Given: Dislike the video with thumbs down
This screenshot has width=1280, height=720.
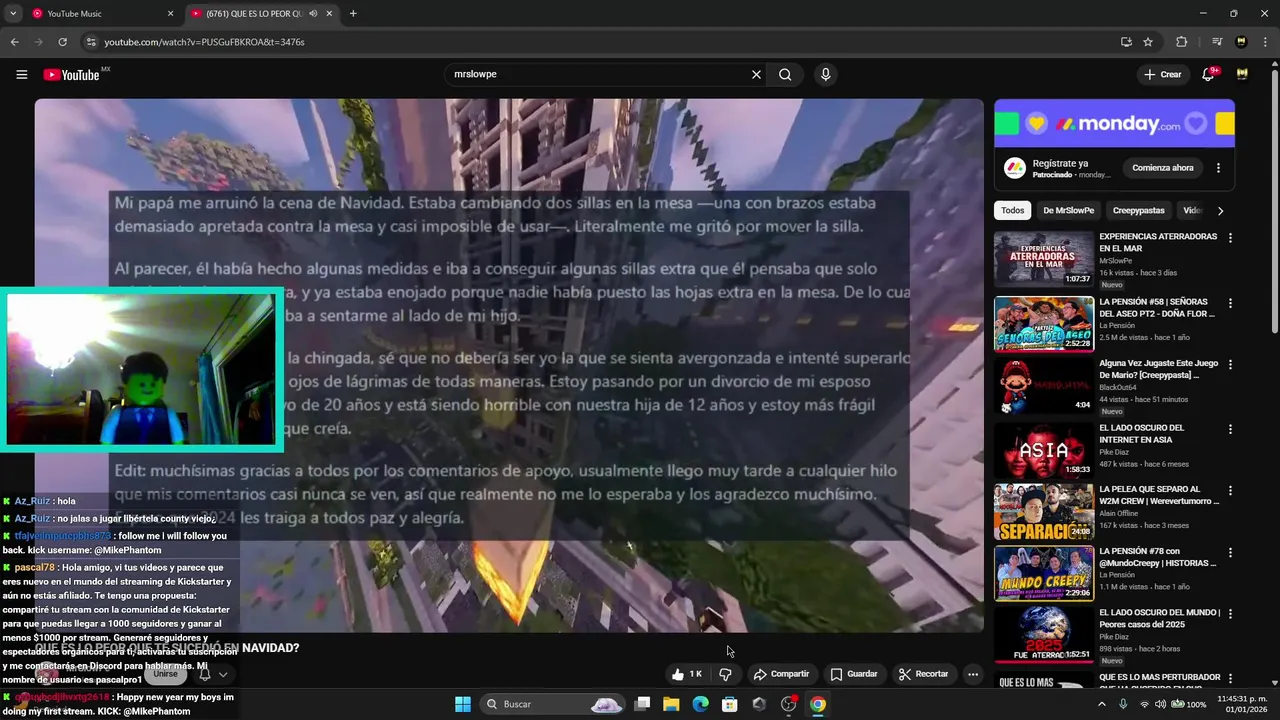Looking at the screenshot, I should (725, 674).
